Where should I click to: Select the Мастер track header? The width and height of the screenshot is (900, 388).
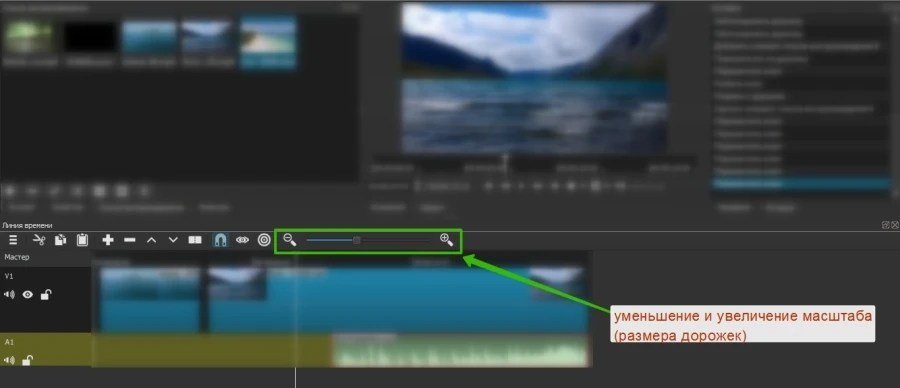click(x=46, y=258)
